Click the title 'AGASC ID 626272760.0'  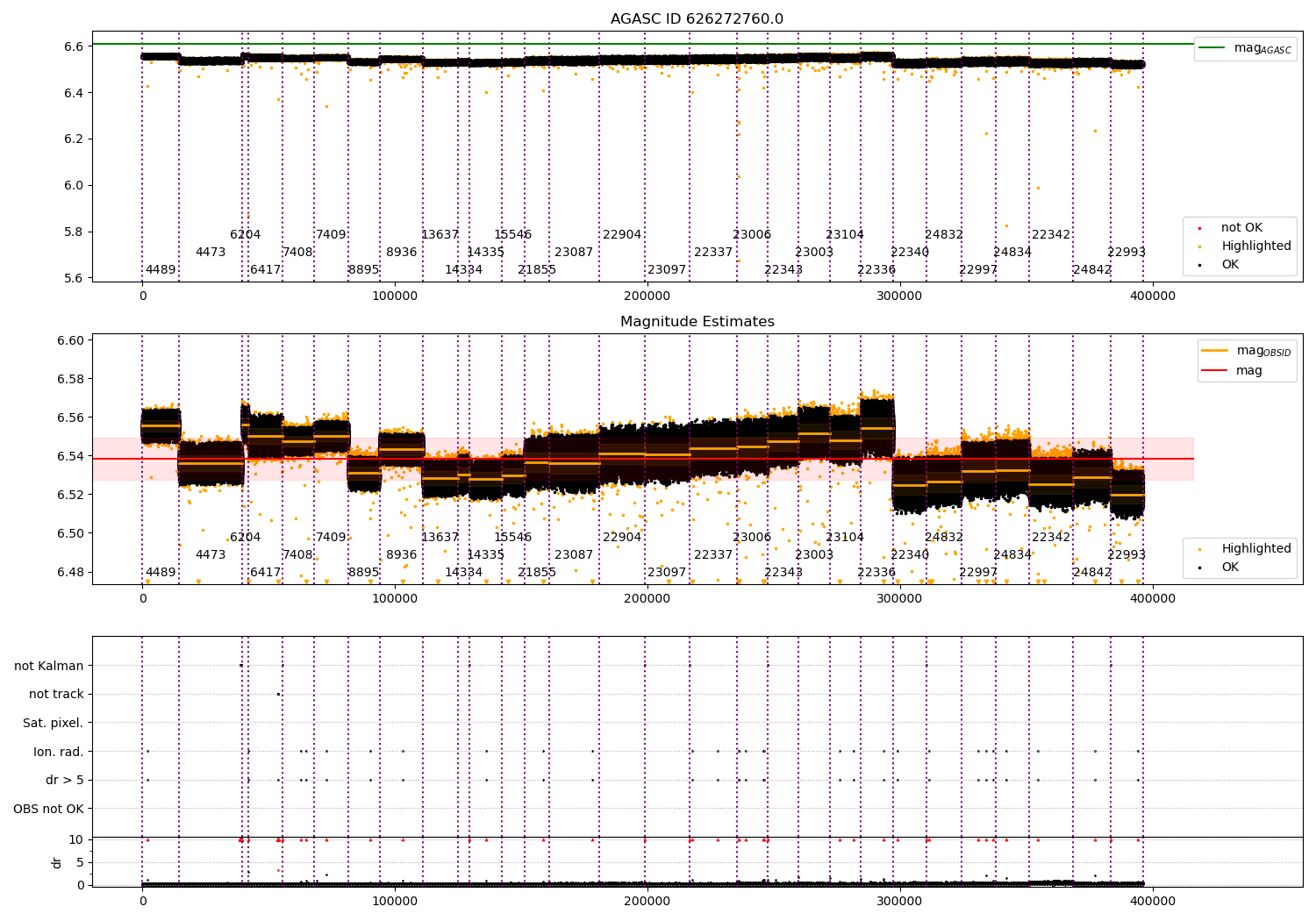click(x=697, y=19)
